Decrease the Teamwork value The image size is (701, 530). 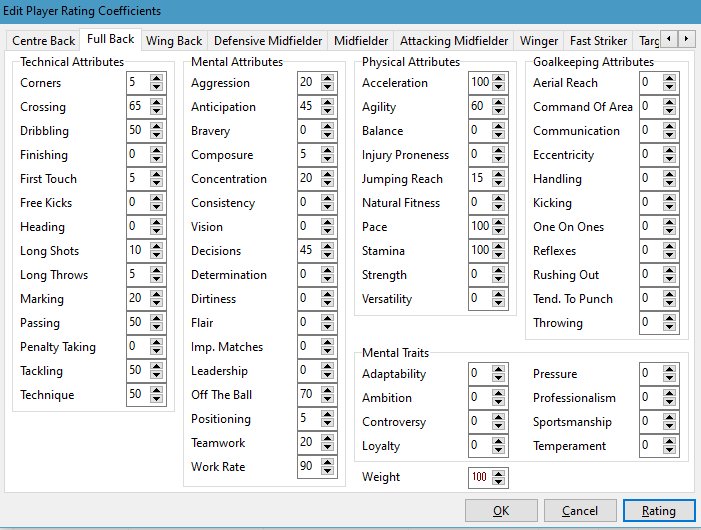327,447
